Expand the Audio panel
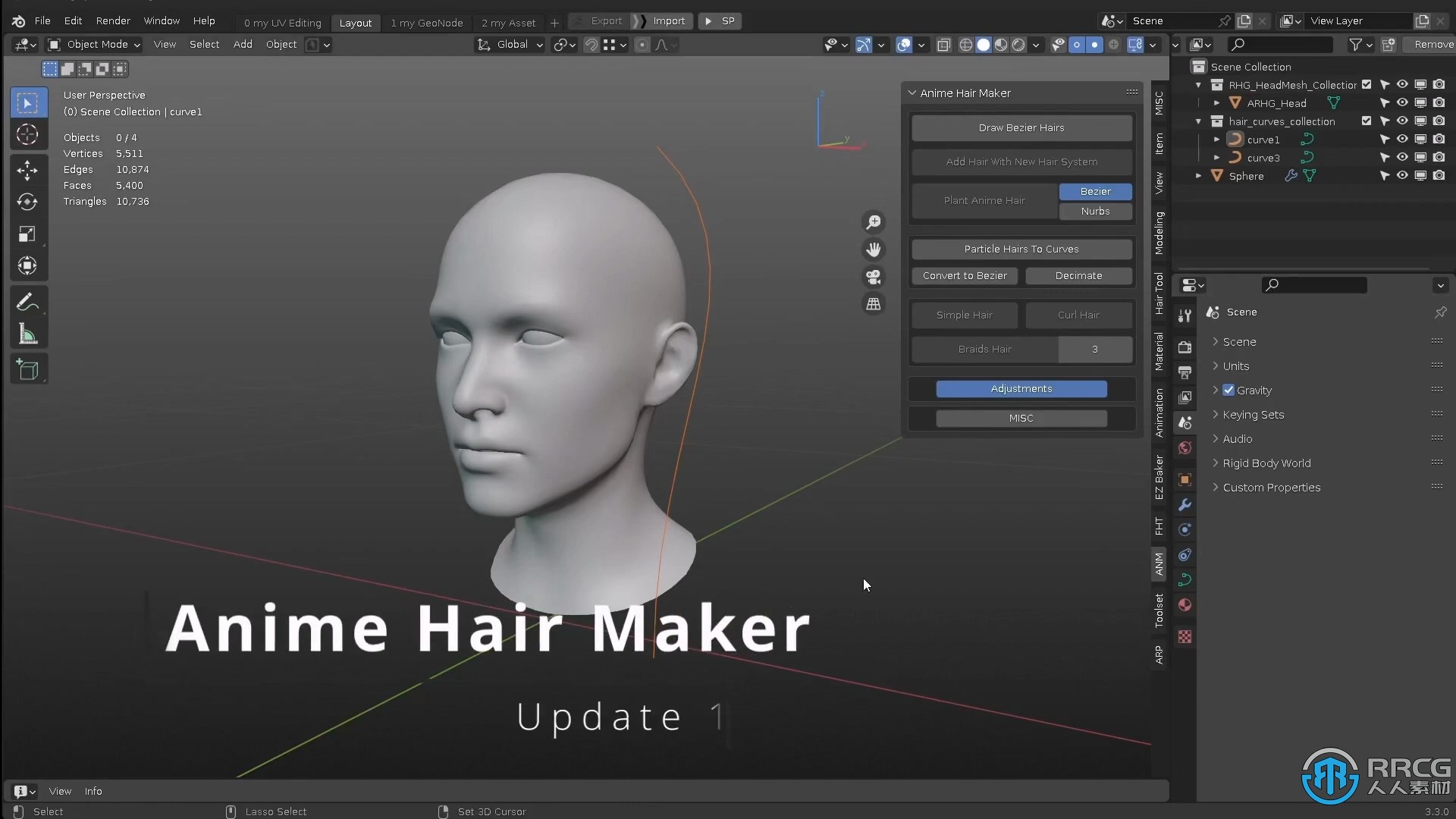 click(1237, 438)
